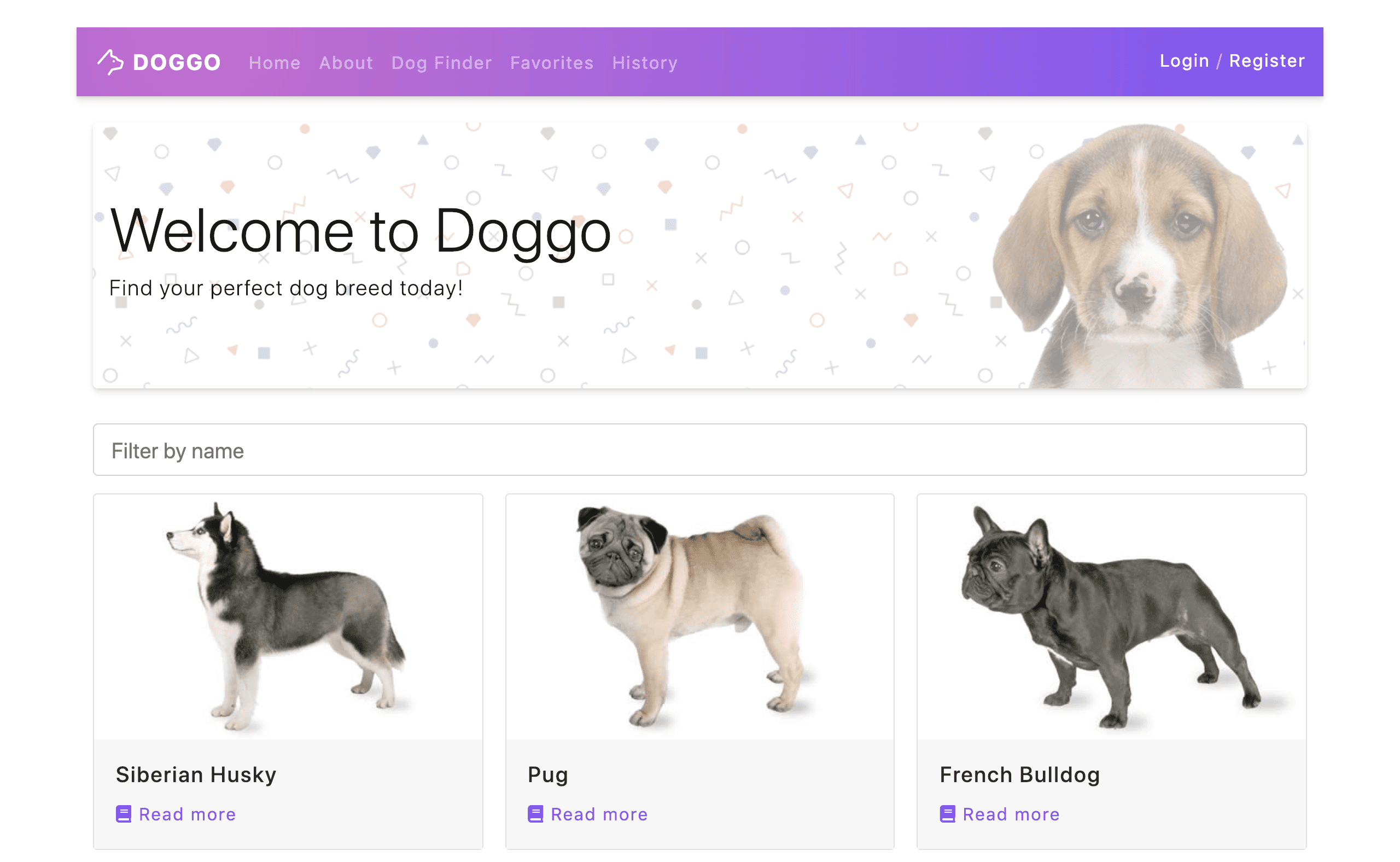Go to the About page
Image resolution: width=1400 pixels, height=862 pixels.
pos(346,62)
